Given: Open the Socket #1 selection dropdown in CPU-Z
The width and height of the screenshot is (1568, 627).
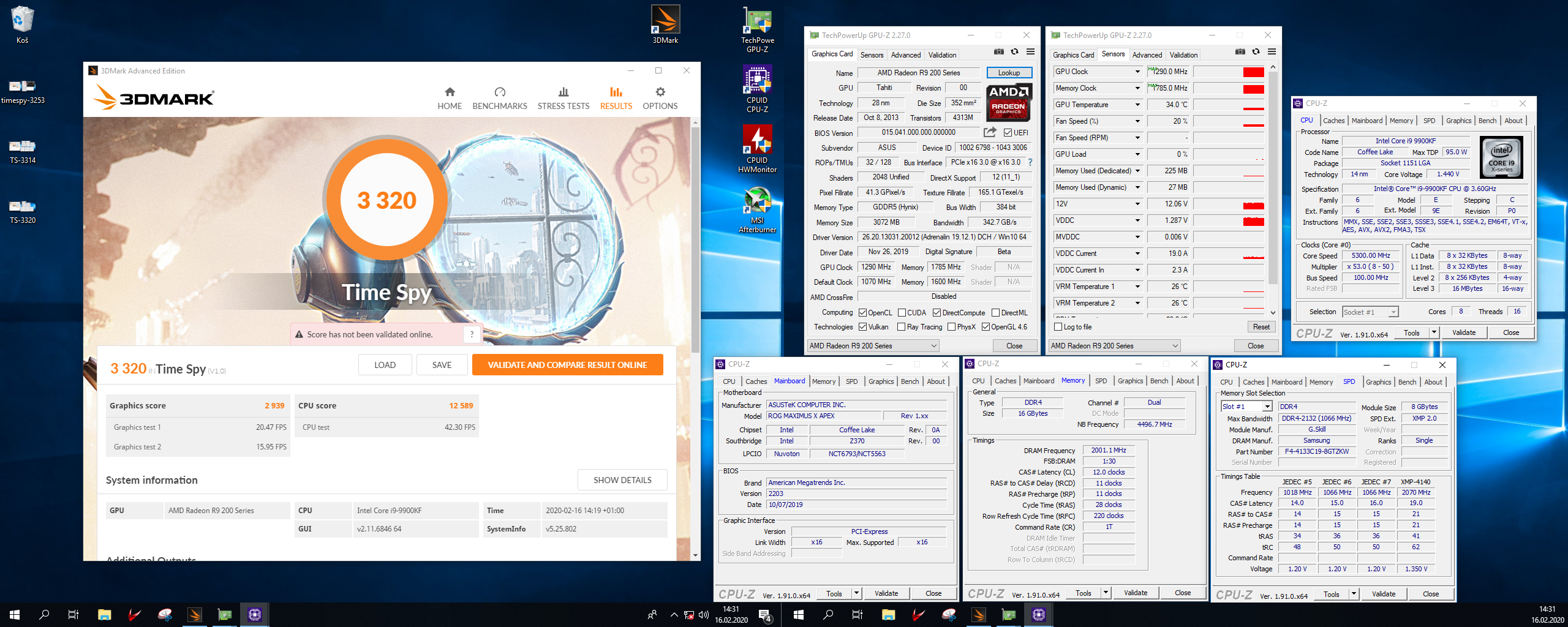Looking at the screenshot, I should (1370, 312).
